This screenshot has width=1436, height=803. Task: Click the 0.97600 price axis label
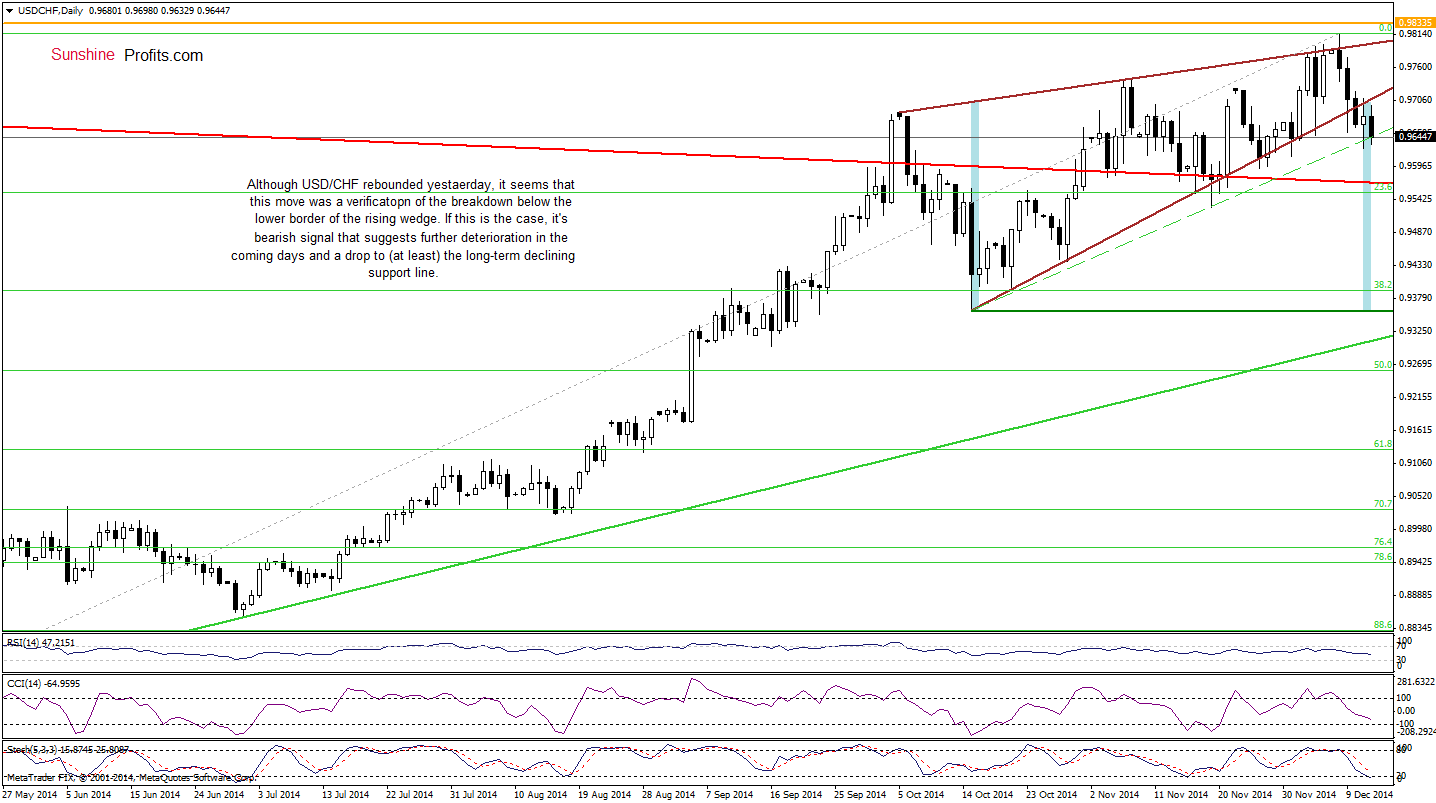click(x=1414, y=67)
